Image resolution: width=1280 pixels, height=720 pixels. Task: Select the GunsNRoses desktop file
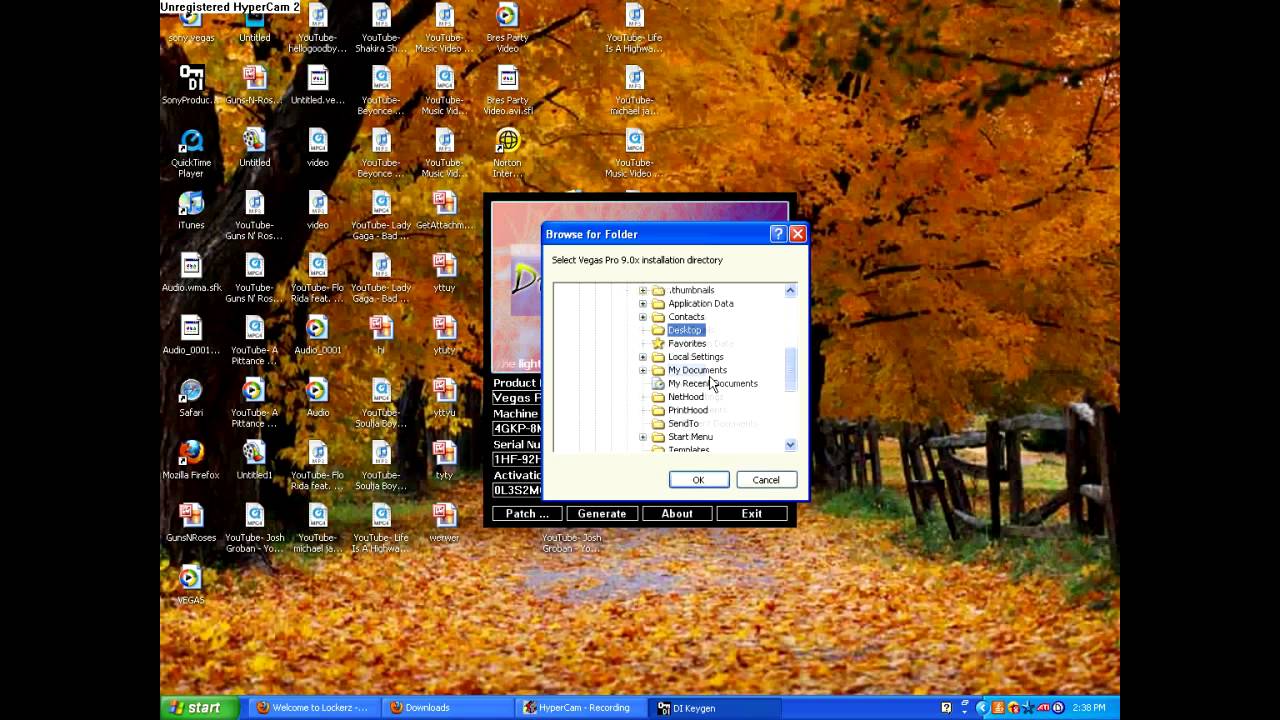(x=191, y=522)
